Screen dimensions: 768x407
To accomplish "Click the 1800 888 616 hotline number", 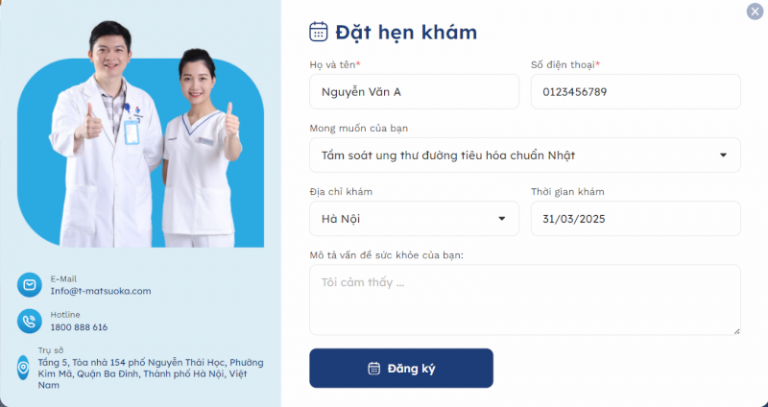I will point(79,327).
